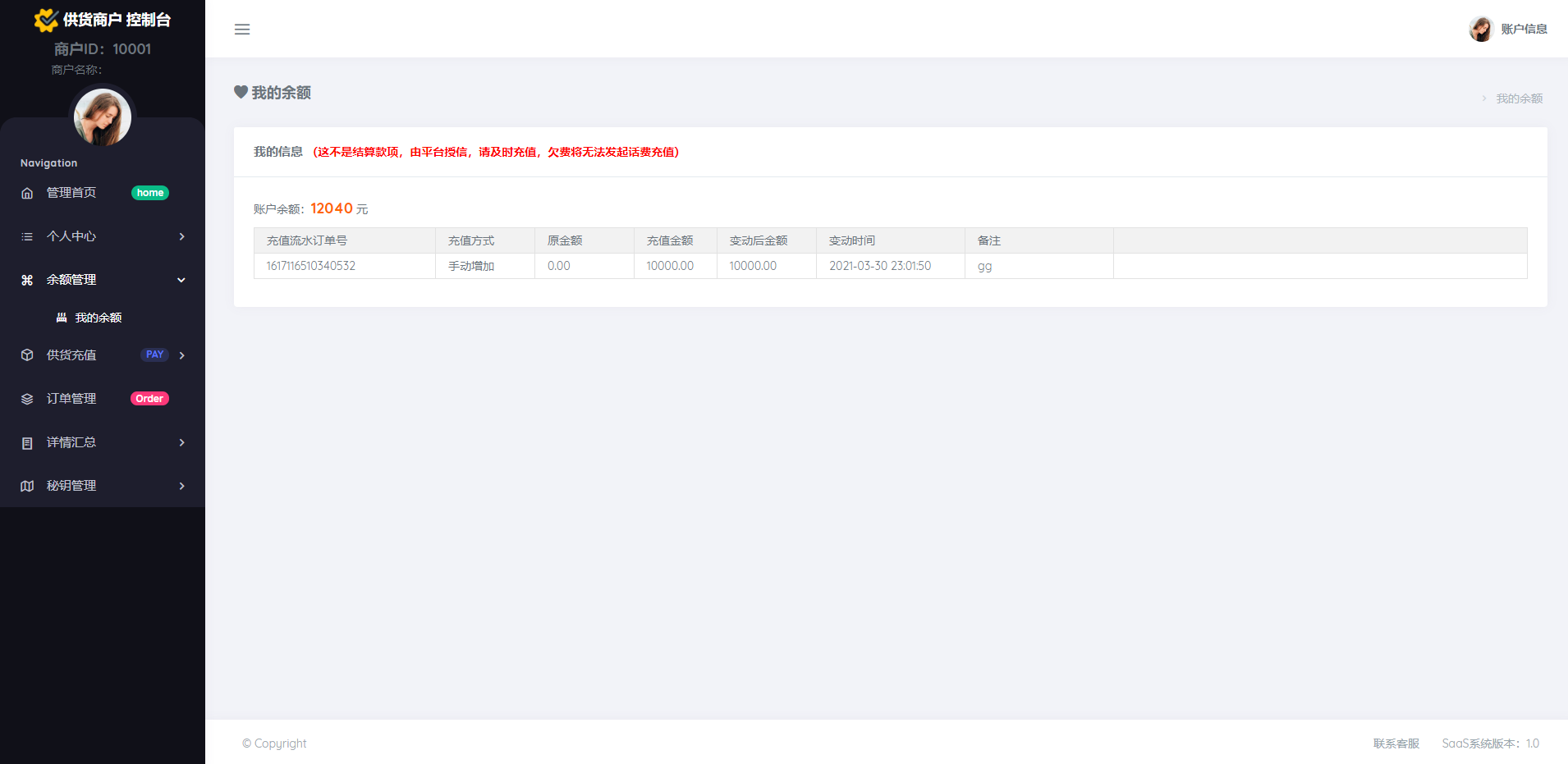Click order number 1617116510340532 in table
Viewport: 1568px width, 764px height.
click(311, 266)
